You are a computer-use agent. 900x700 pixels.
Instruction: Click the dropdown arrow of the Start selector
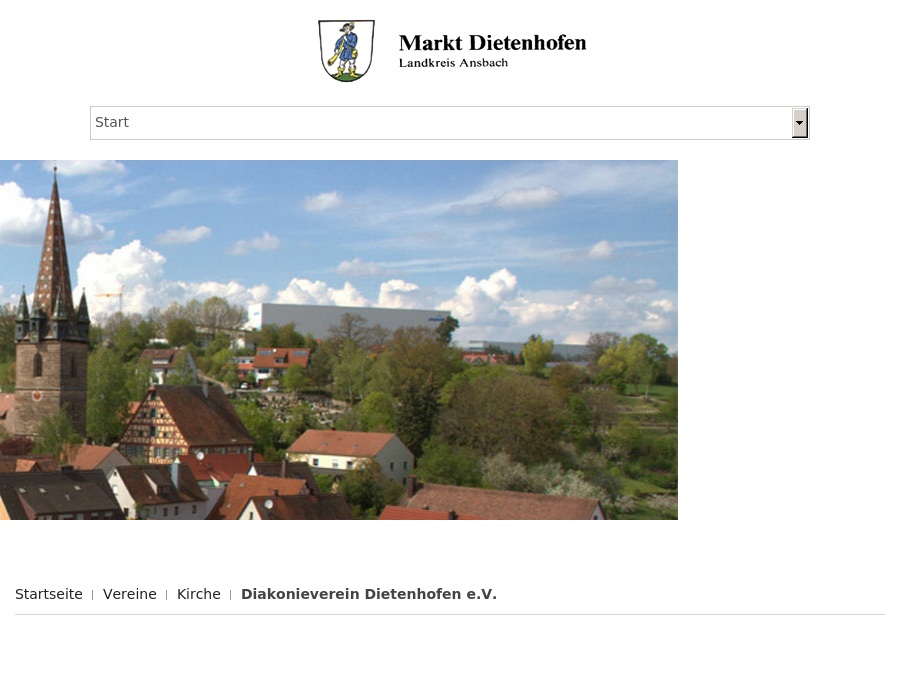pos(799,122)
